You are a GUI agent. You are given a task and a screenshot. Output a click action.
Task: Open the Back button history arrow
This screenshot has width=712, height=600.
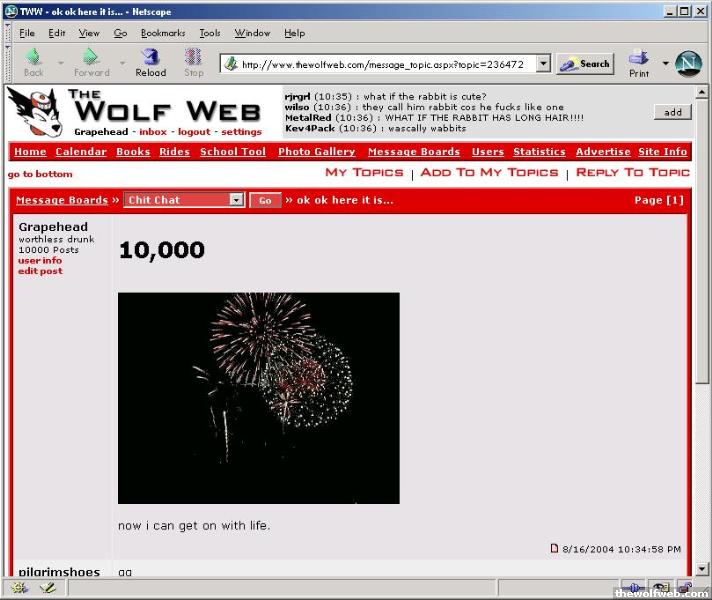[x=61, y=63]
